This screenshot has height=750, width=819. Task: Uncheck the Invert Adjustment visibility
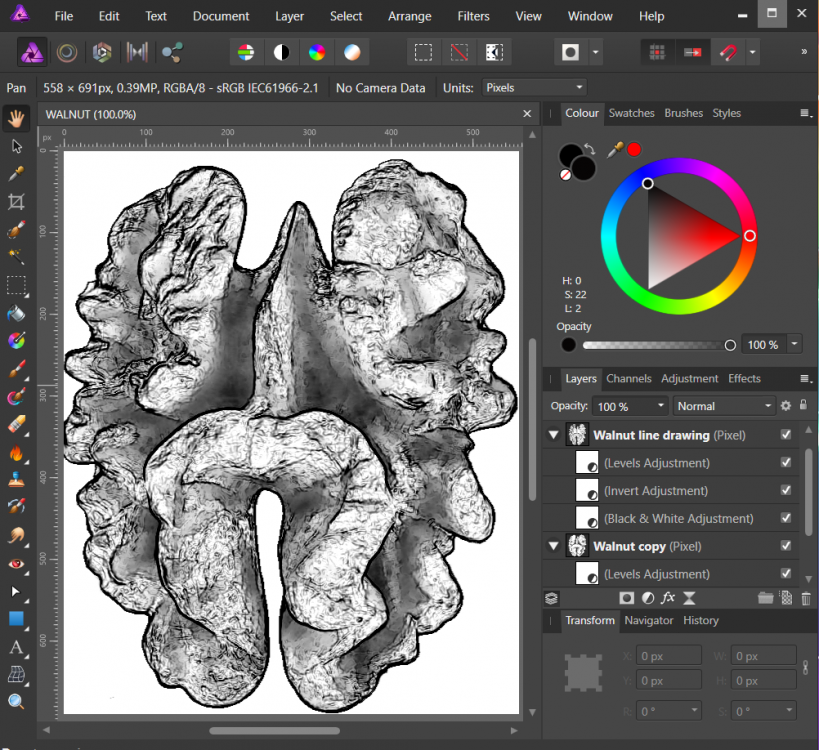tap(785, 491)
